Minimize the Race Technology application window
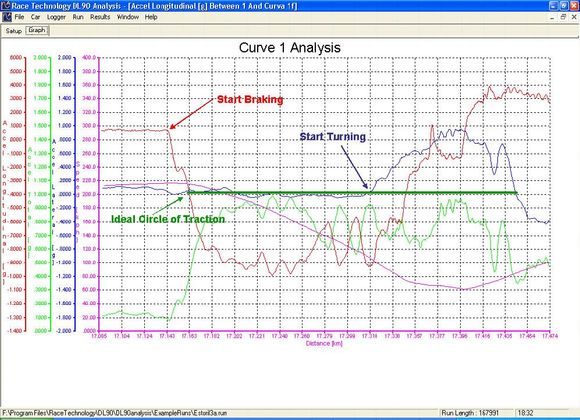The image size is (580, 420). [x=553, y=6]
